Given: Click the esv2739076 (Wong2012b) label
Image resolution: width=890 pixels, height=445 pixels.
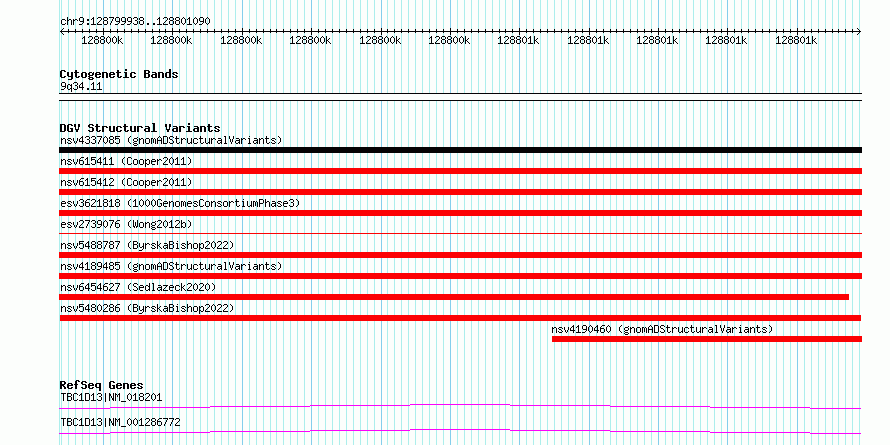Looking at the screenshot, I should click(x=126, y=224).
